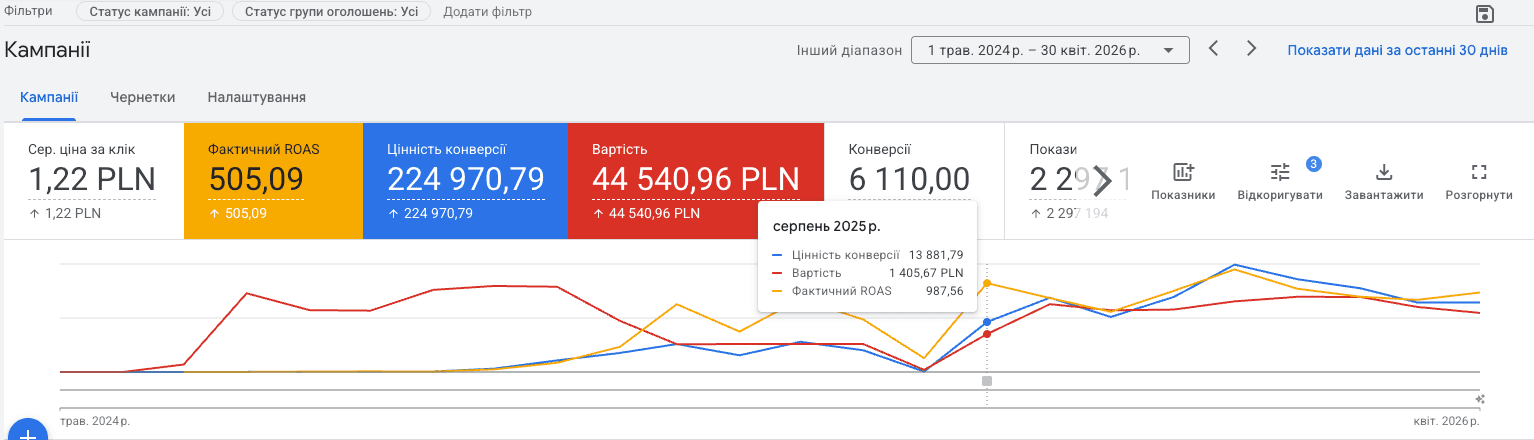This screenshot has height=440, width=1534.
Task: Click the tooltip value 1 405,67 PLN
Action: point(926,273)
